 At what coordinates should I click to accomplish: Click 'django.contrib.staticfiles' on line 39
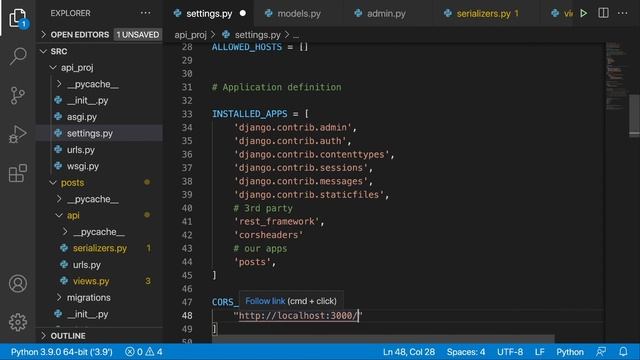coord(309,195)
